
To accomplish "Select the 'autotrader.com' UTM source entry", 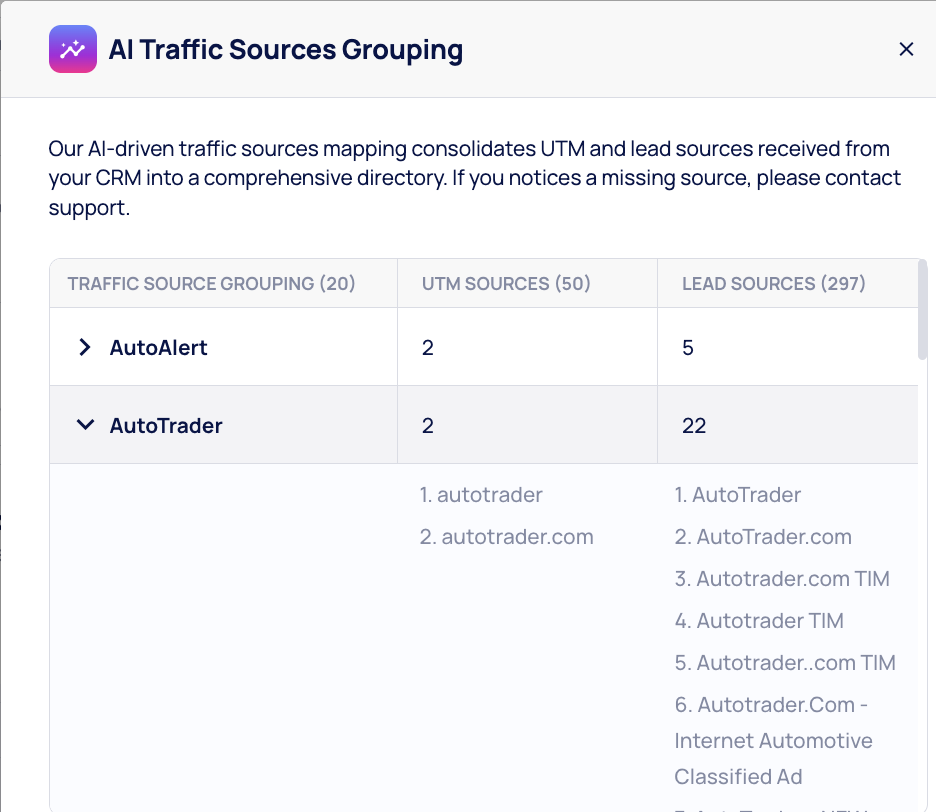I will pyautogui.click(x=507, y=537).
